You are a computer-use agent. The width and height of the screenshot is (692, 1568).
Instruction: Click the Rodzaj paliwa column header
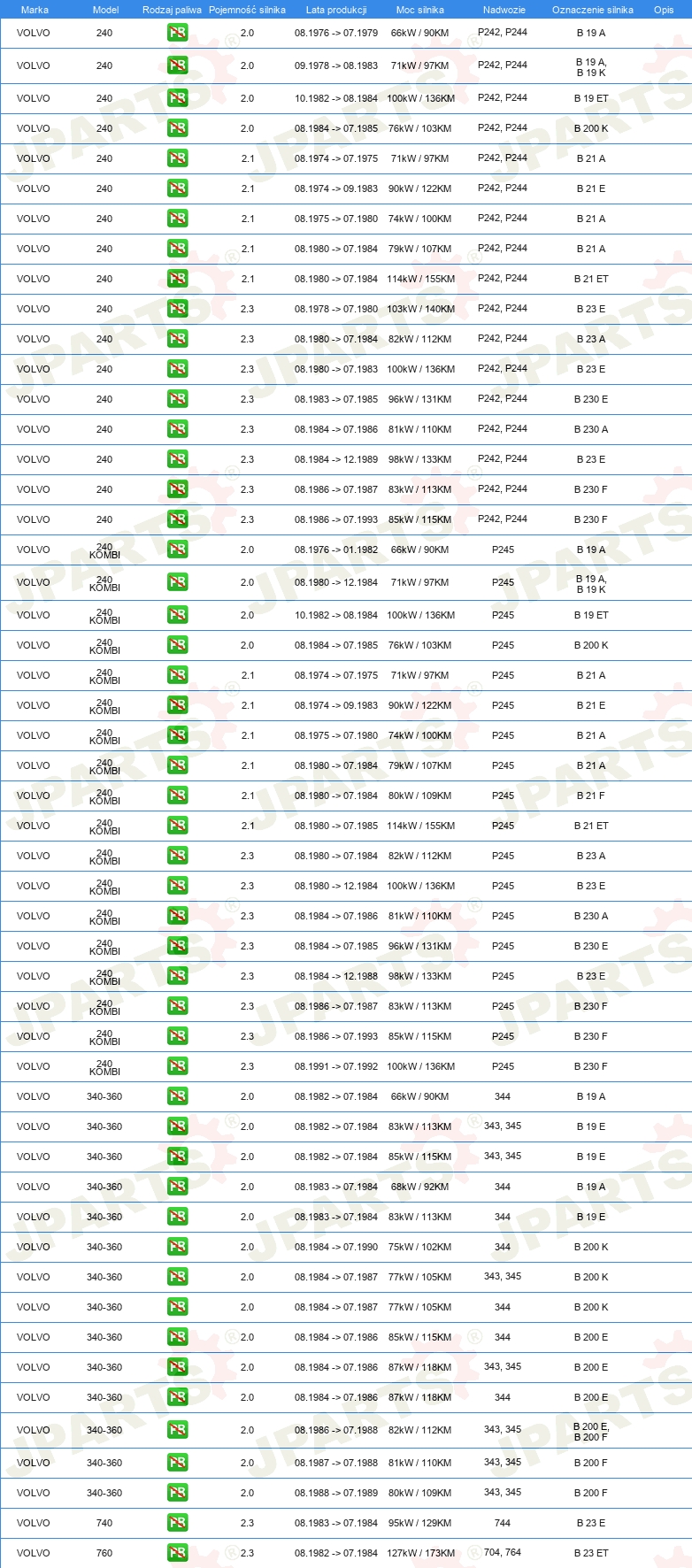172,10
